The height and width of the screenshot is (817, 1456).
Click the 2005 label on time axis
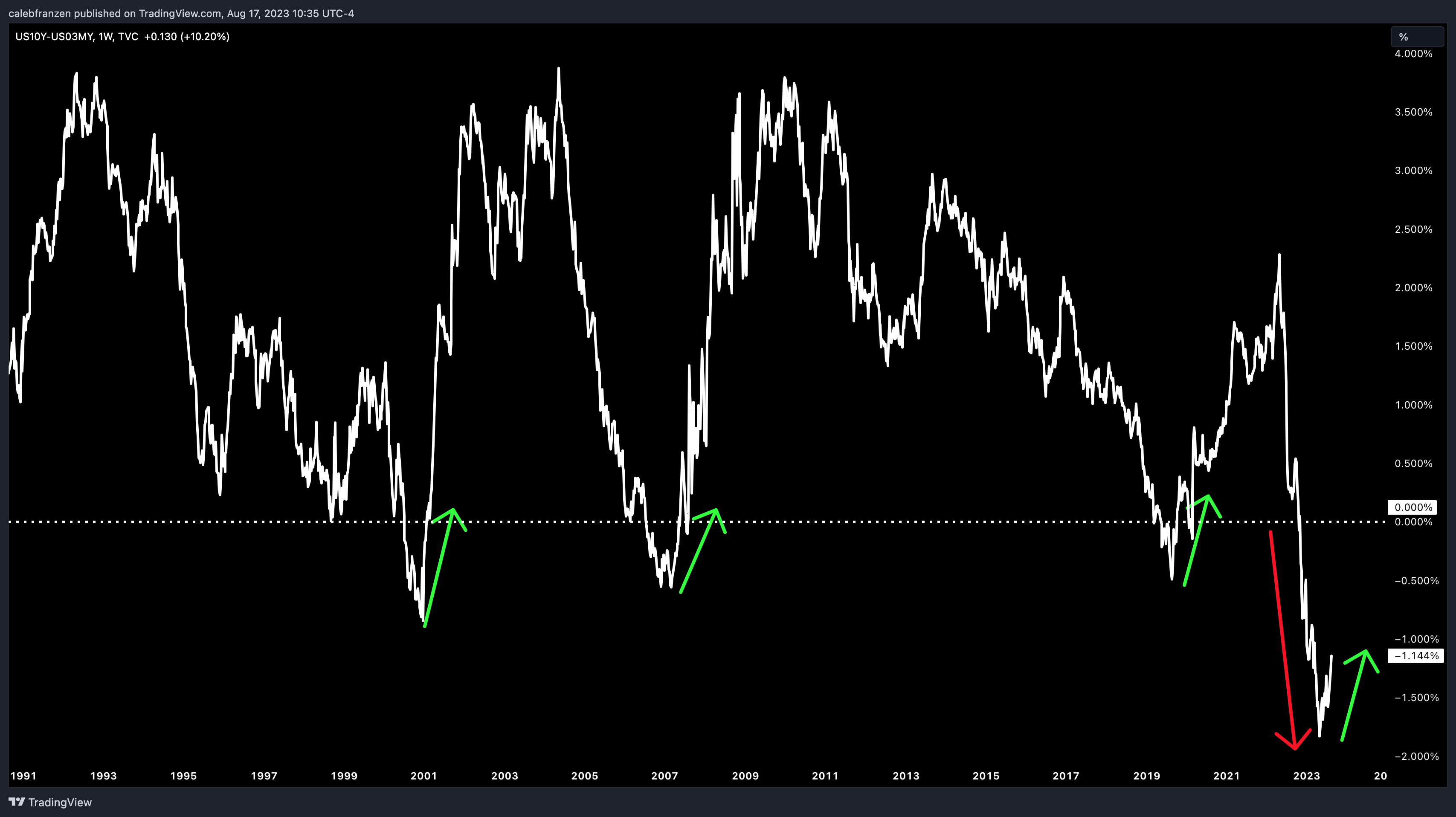coord(584,776)
